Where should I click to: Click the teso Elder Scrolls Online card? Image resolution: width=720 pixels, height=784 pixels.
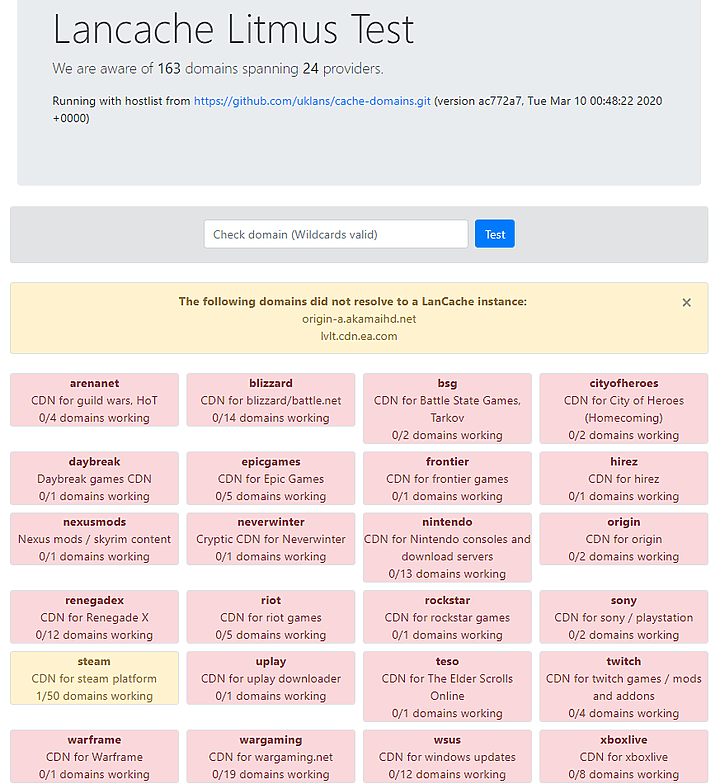click(x=448, y=686)
